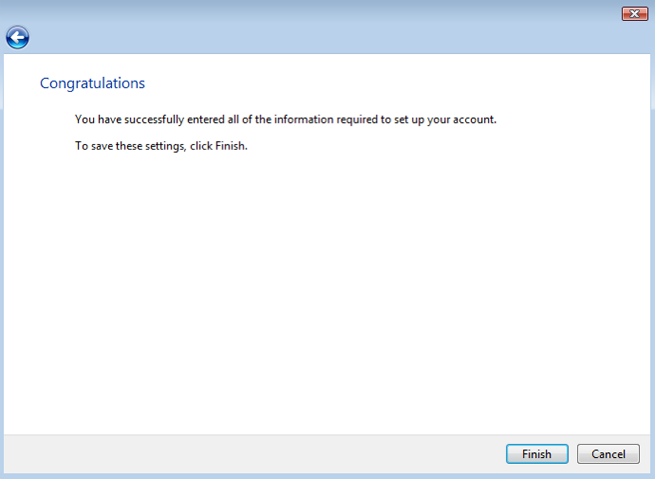Cancel the account setup wizard
The width and height of the screenshot is (655, 479).
pyautogui.click(x=608, y=454)
